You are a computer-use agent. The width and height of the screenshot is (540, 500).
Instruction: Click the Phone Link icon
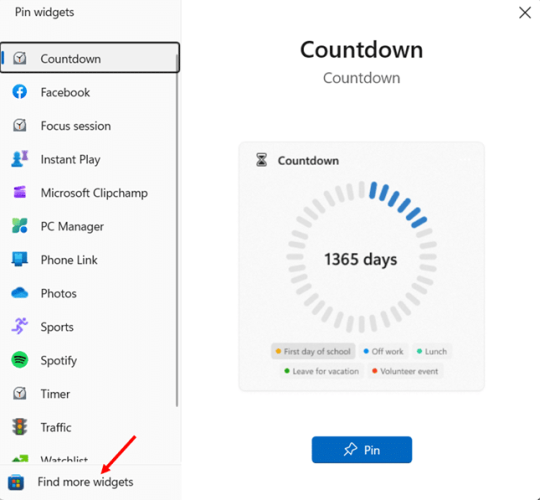point(20,259)
